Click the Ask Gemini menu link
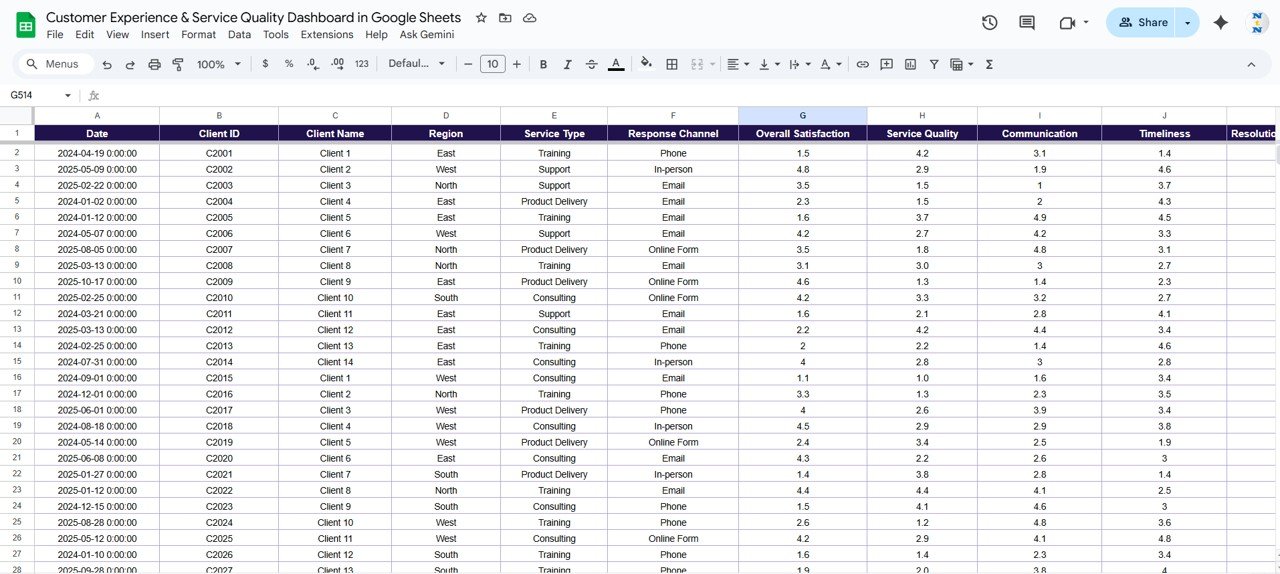 pos(426,34)
